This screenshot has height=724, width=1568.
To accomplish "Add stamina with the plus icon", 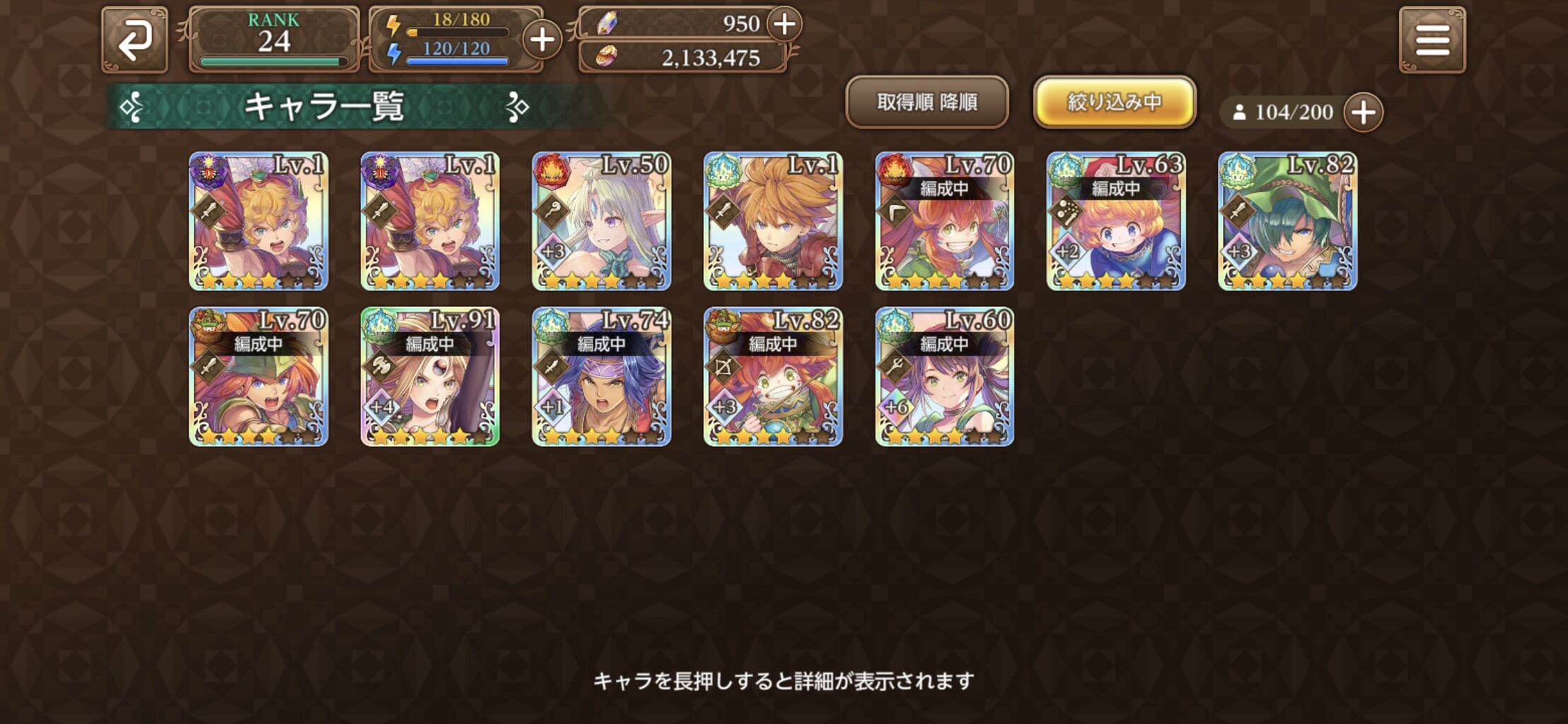I will (x=542, y=40).
